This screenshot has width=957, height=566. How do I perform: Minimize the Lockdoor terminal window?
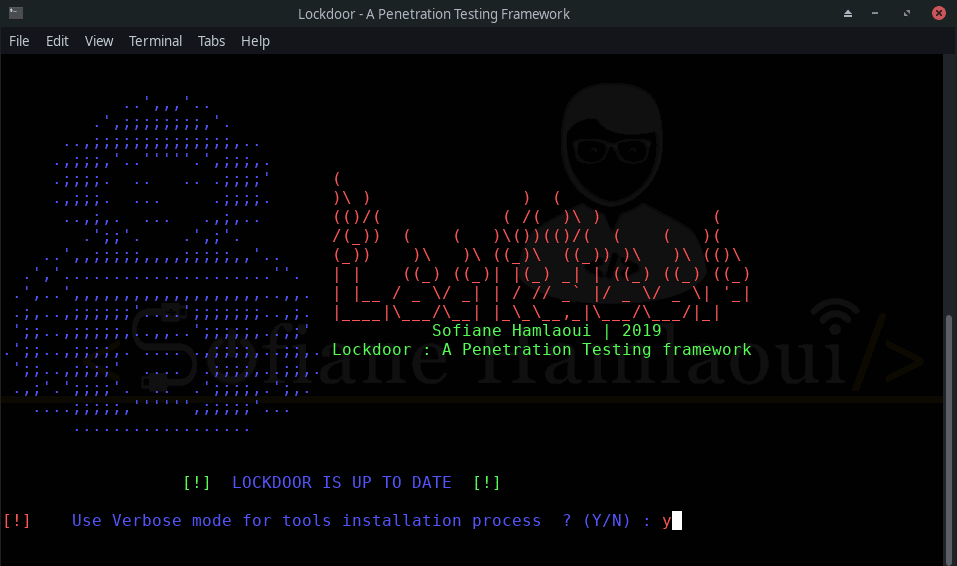[x=875, y=13]
